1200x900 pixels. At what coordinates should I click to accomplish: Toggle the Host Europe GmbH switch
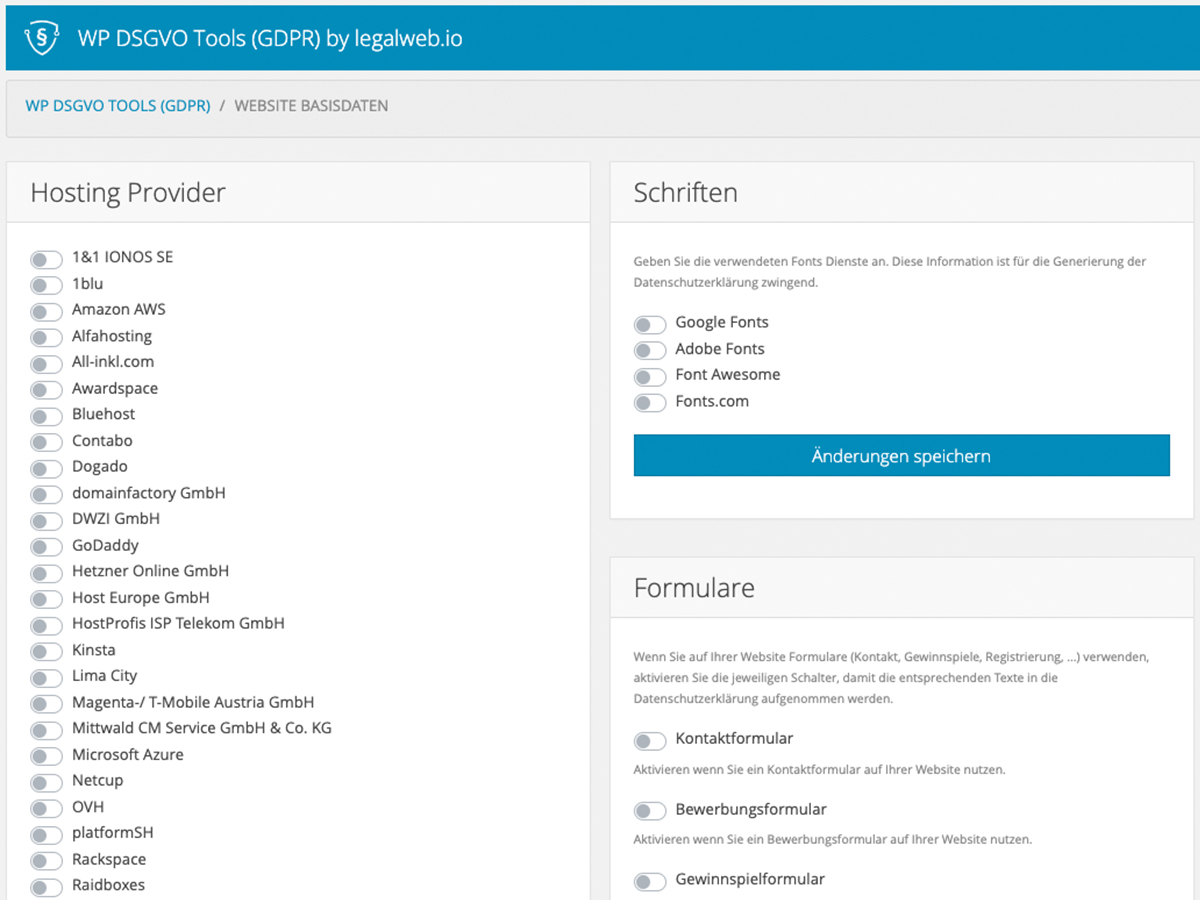[x=46, y=599]
